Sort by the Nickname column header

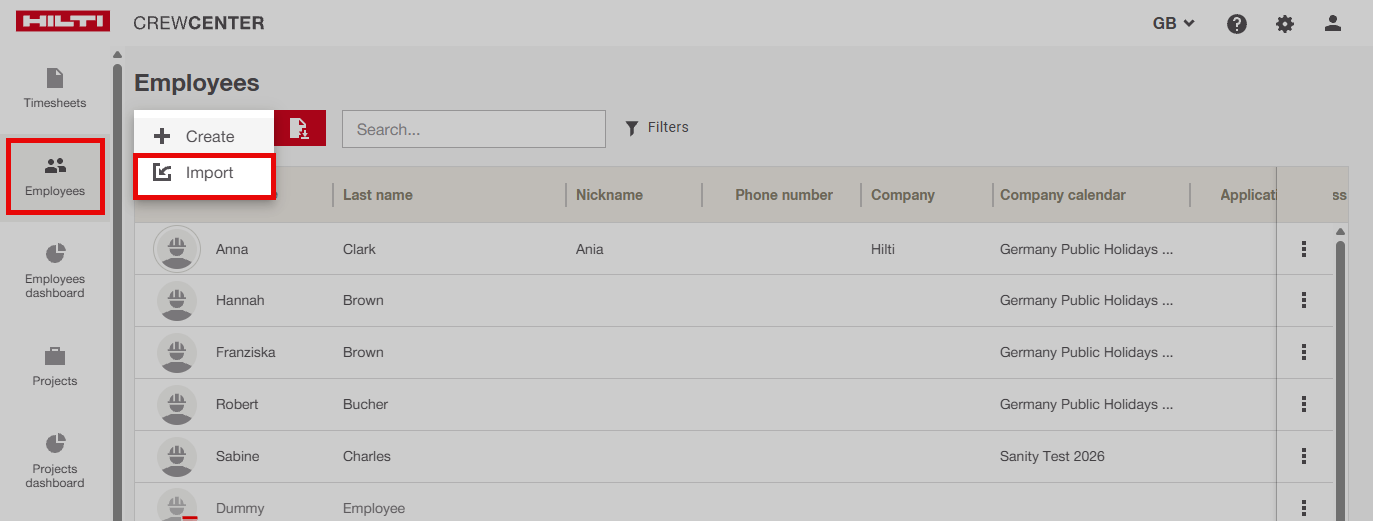[609, 195]
